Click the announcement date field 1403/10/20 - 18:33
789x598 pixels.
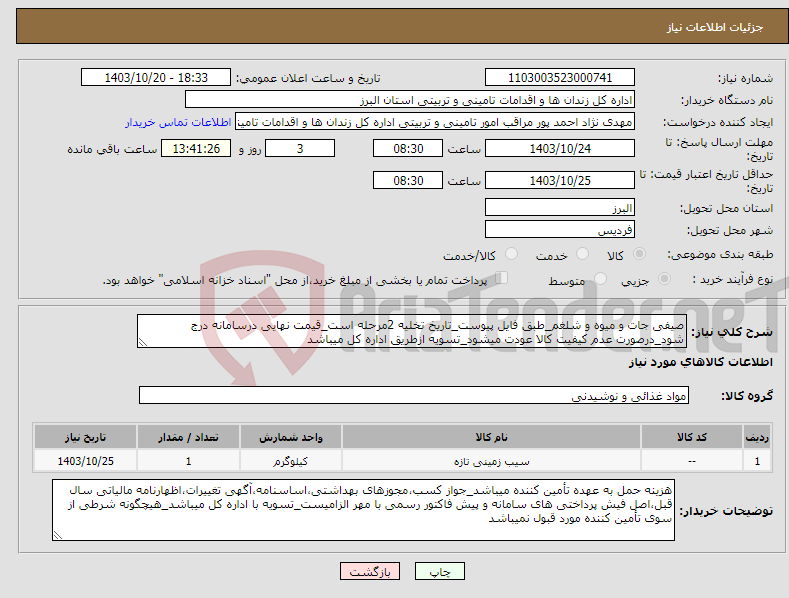pos(156,78)
